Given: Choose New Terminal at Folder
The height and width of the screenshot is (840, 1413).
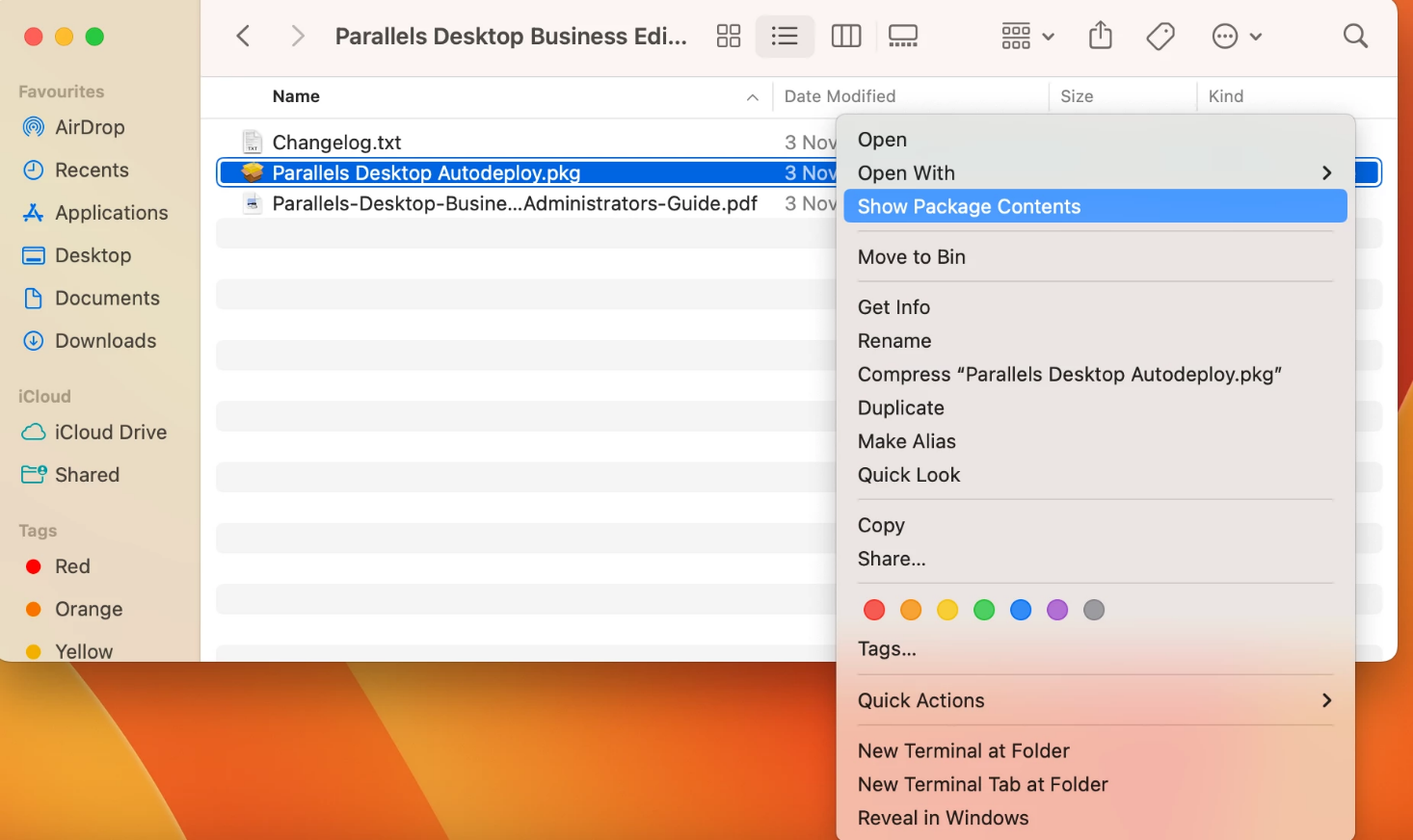Looking at the screenshot, I should point(963,750).
